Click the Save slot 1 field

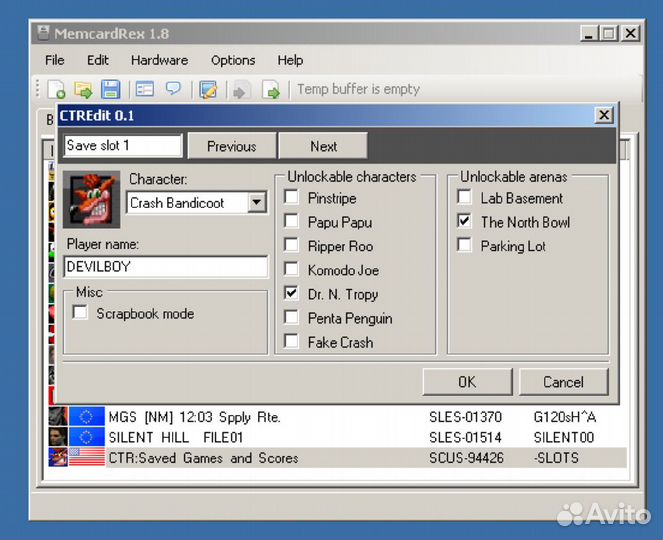[123, 146]
